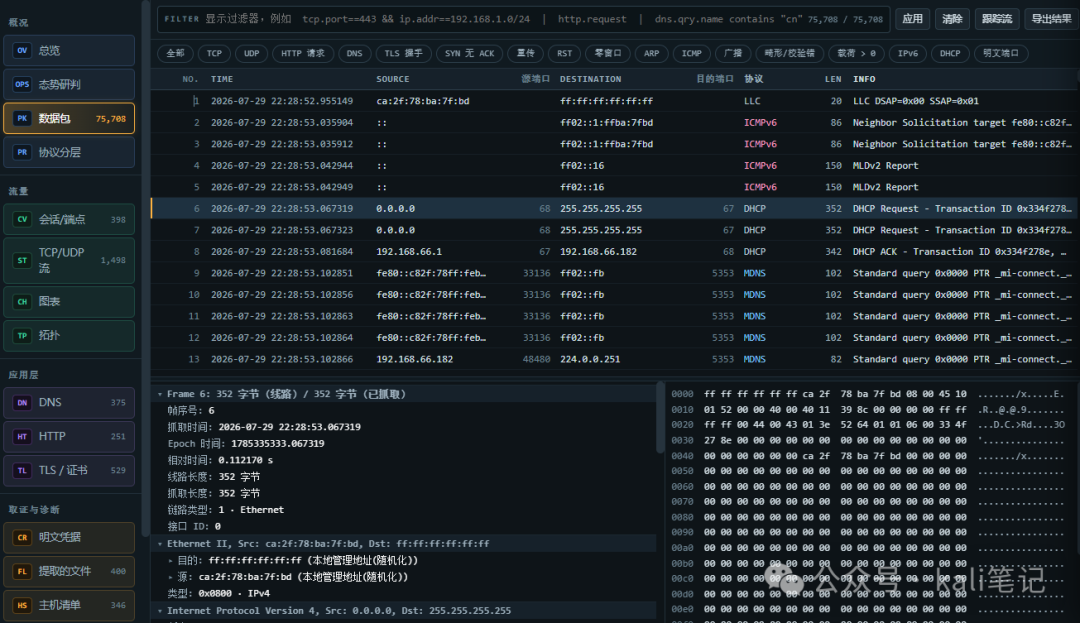Image resolution: width=1080 pixels, height=623 pixels.
Task: Toggle the 畸形/校验错 filter chip
Action: (x=789, y=53)
